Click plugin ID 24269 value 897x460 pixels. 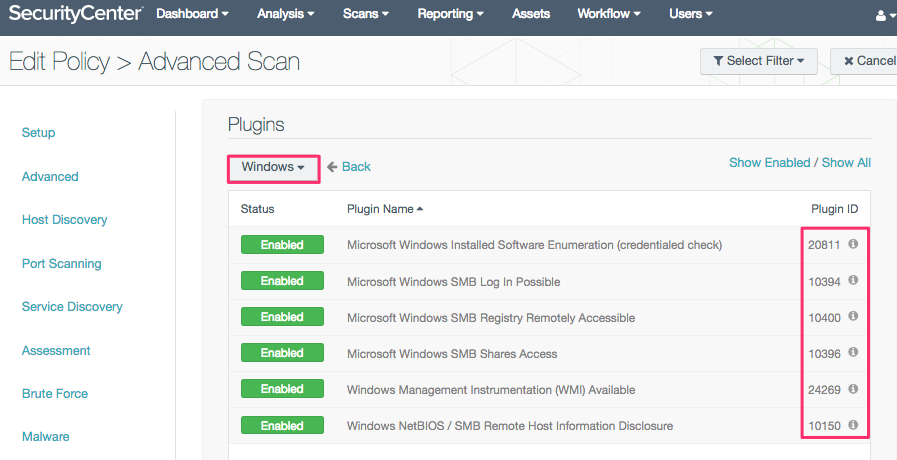pos(824,390)
